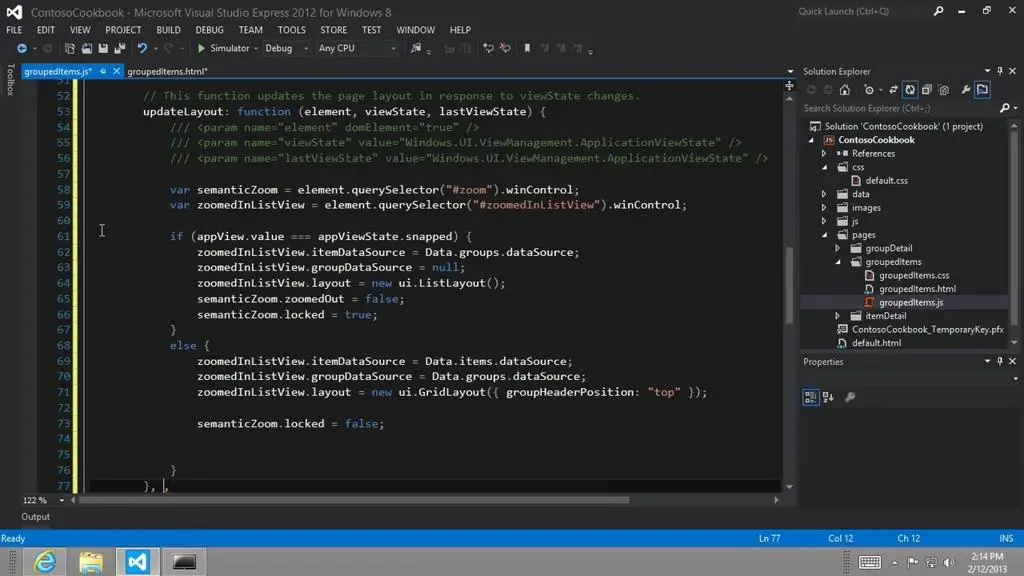
Task: Switch to the groupedItems.html tab
Action: click(x=167, y=71)
